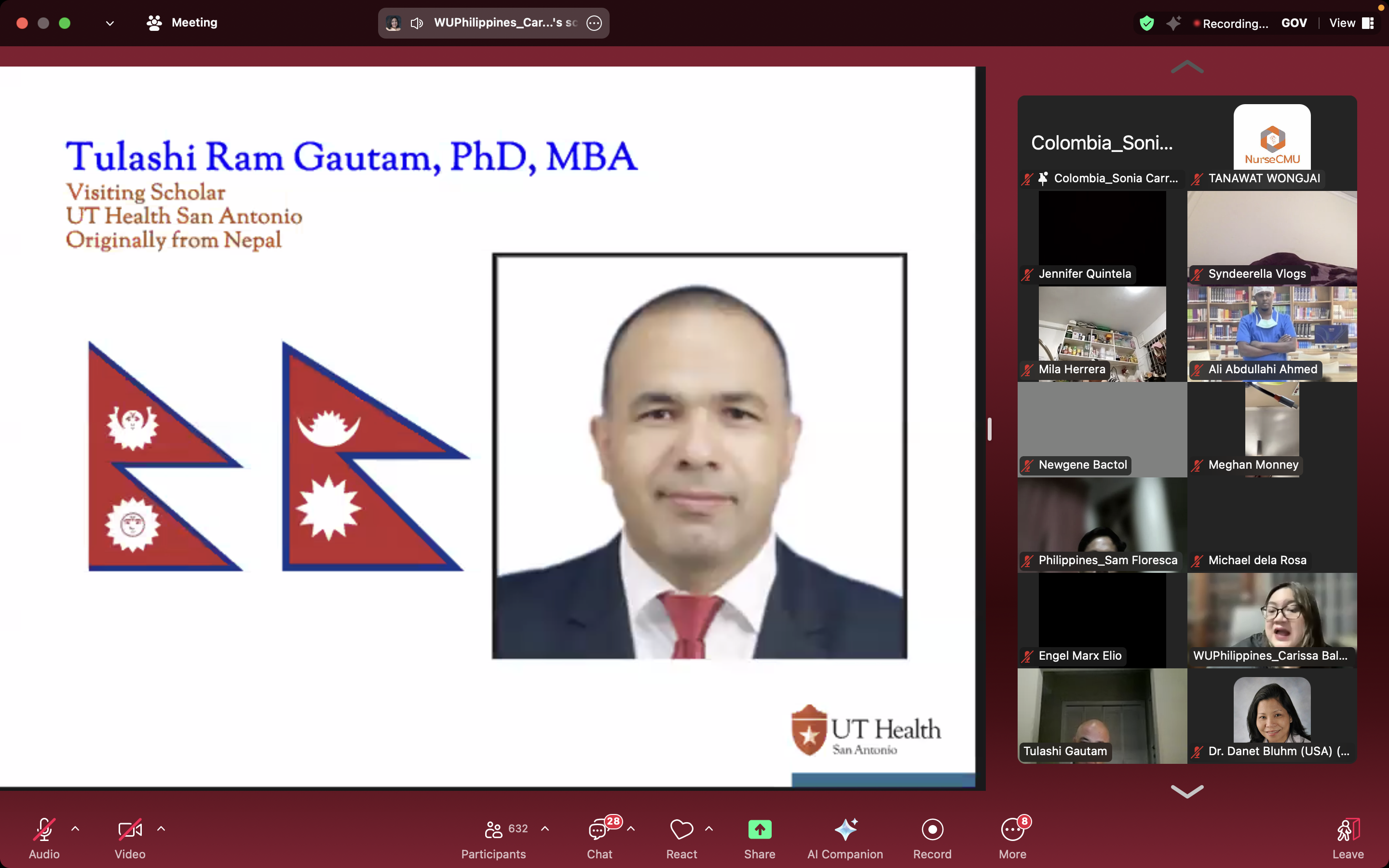This screenshot has width=1389, height=868.
Task: Click the AI Companion sparkle in title bar
Action: (1173, 23)
